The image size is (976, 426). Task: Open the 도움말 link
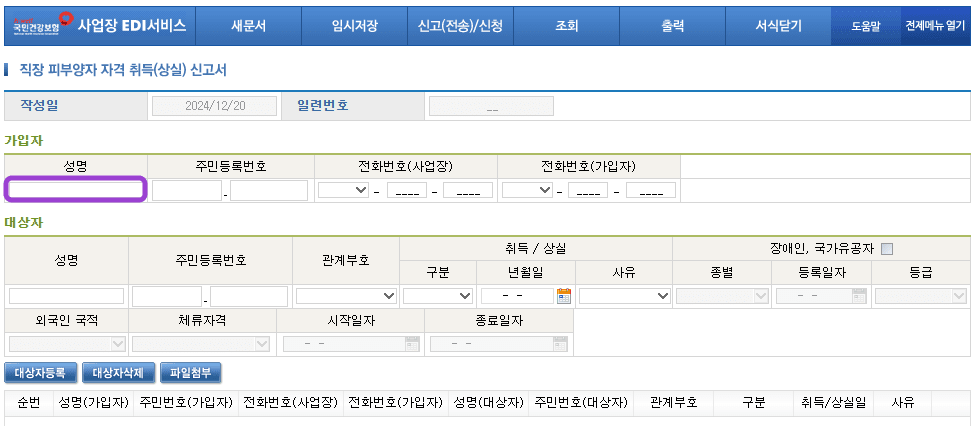(866, 26)
